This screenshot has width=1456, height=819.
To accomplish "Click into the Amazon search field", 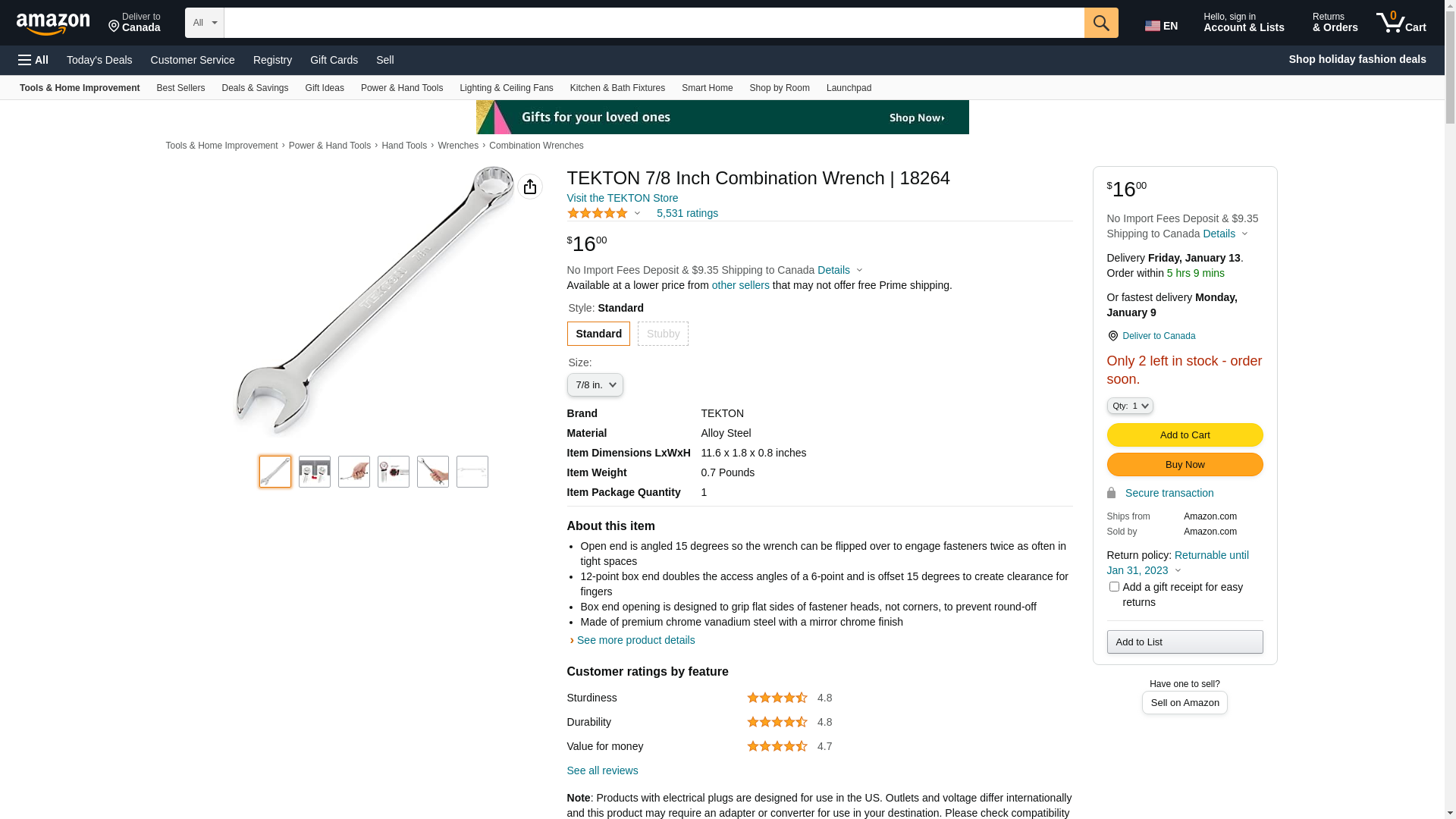I will click(x=654, y=23).
